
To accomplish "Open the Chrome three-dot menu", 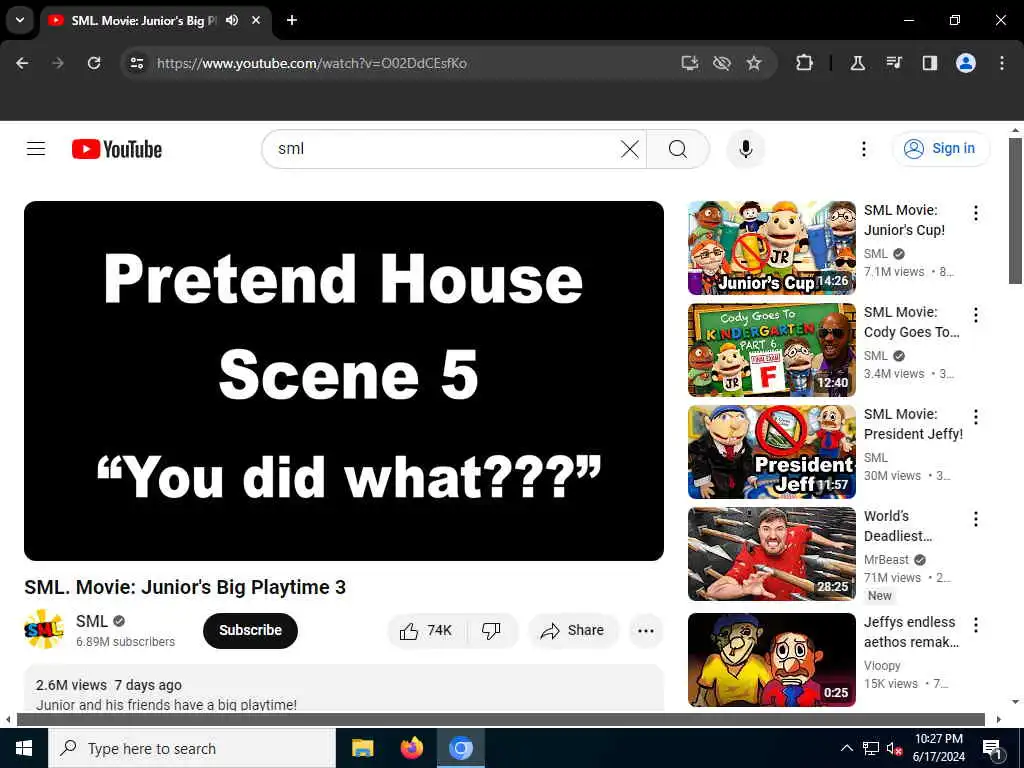I will [1001, 63].
